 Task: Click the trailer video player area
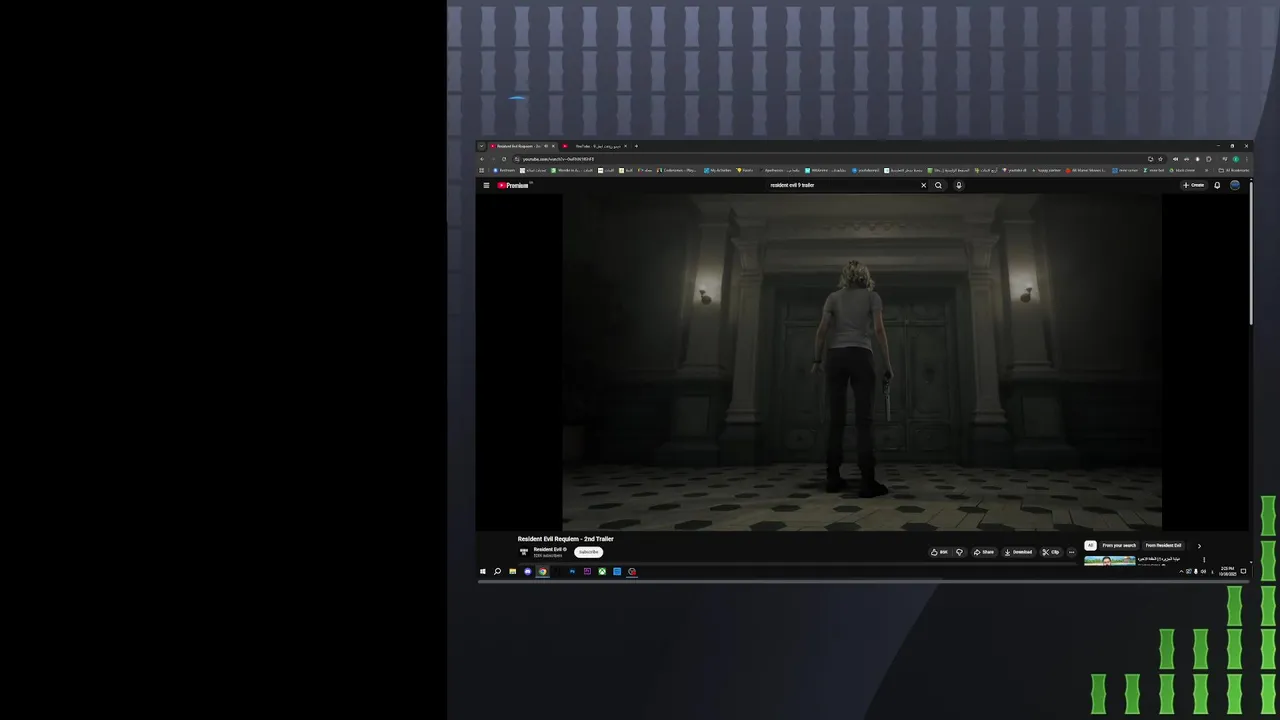[862, 362]
